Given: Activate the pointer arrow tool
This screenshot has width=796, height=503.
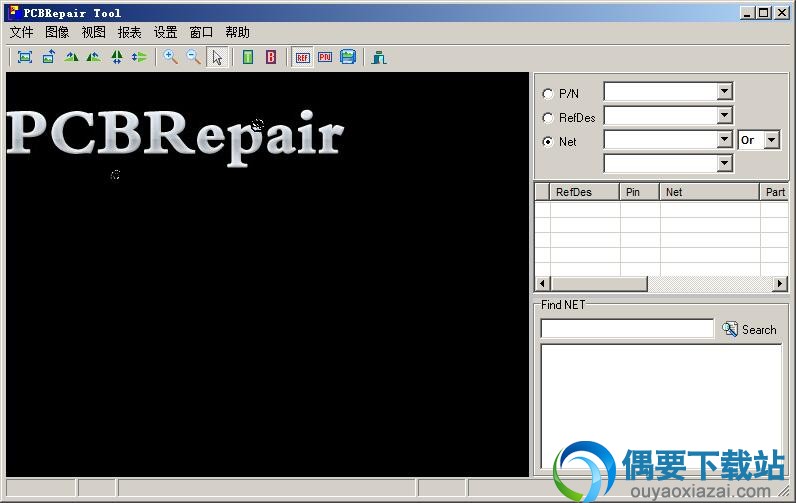Looking at the screenshot, I should pos(217,57).
